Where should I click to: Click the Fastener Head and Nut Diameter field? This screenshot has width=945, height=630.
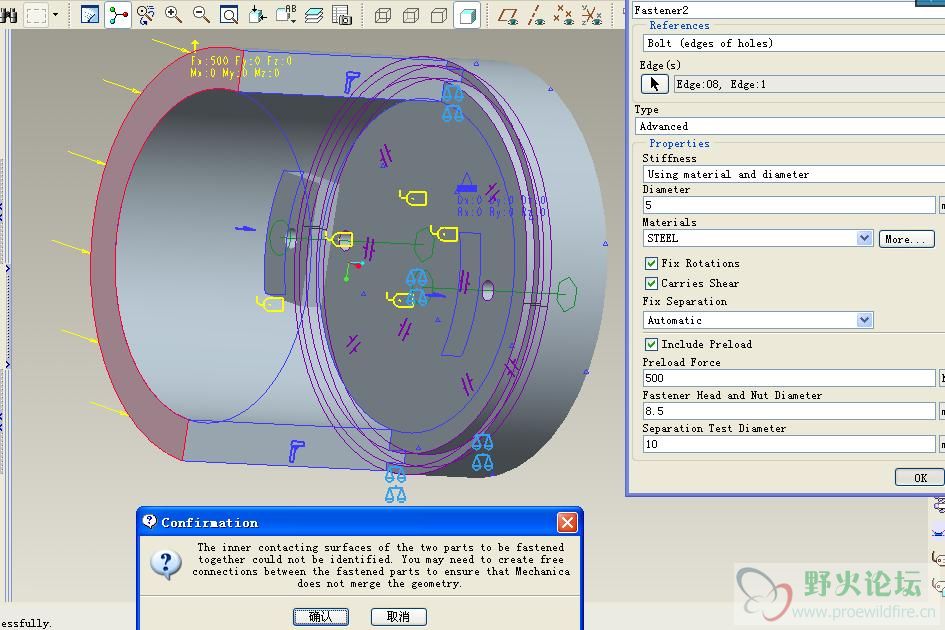pos(789,411)
